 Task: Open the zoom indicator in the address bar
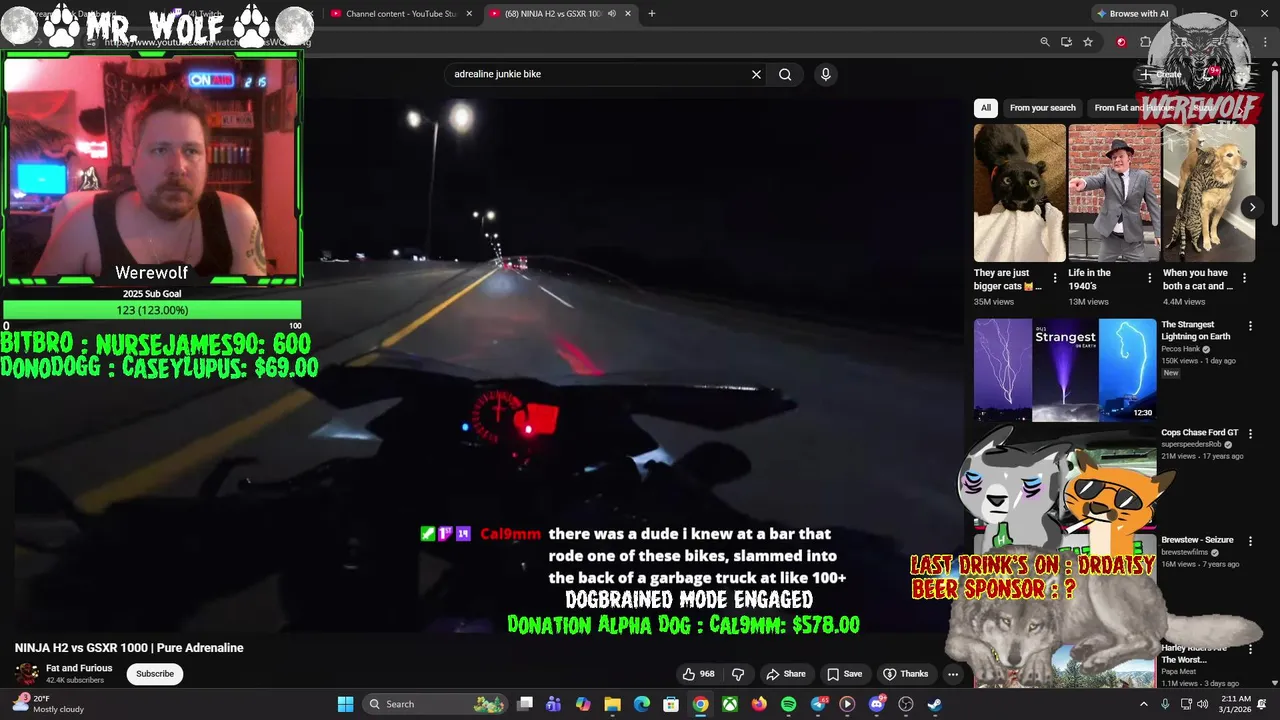[1045, 42]
